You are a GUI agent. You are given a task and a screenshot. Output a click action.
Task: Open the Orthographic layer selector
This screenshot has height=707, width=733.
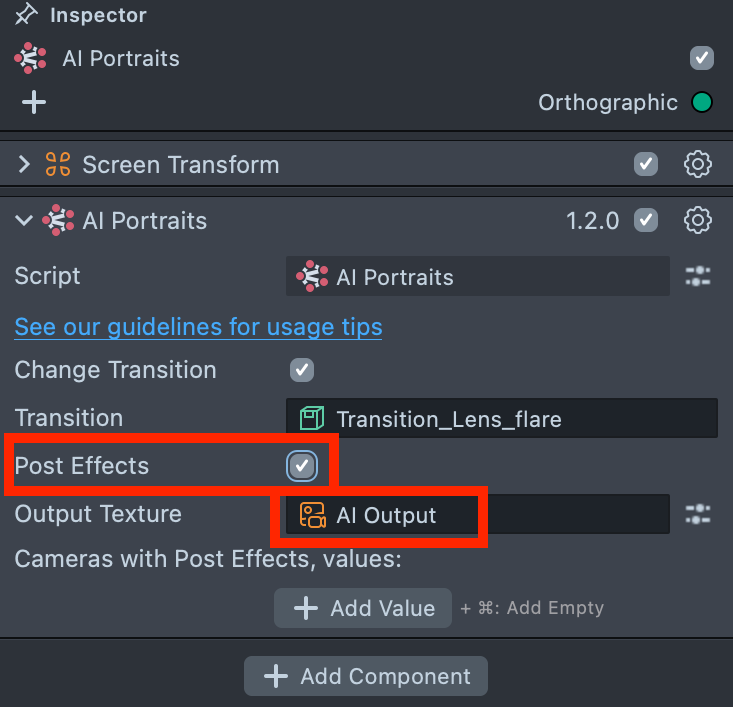click(x=607, y=102)
